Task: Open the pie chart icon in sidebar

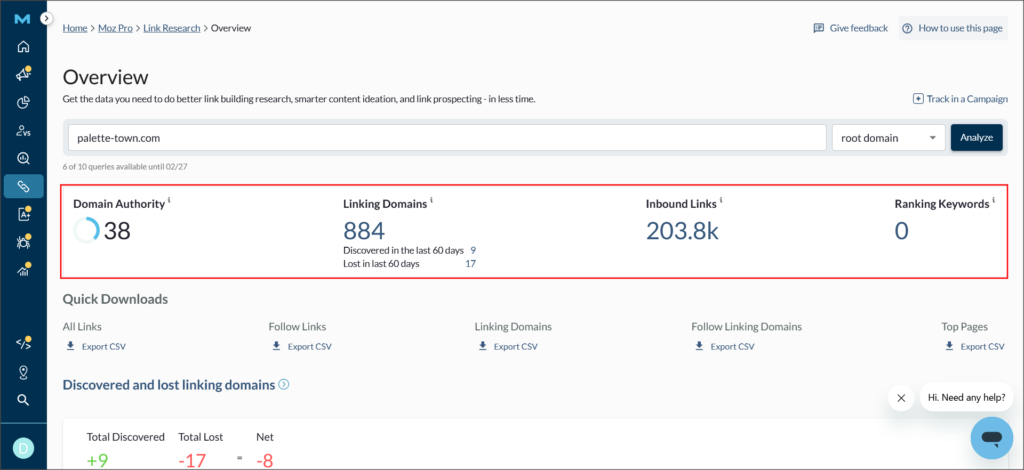Action: click(x=23, y=102)
